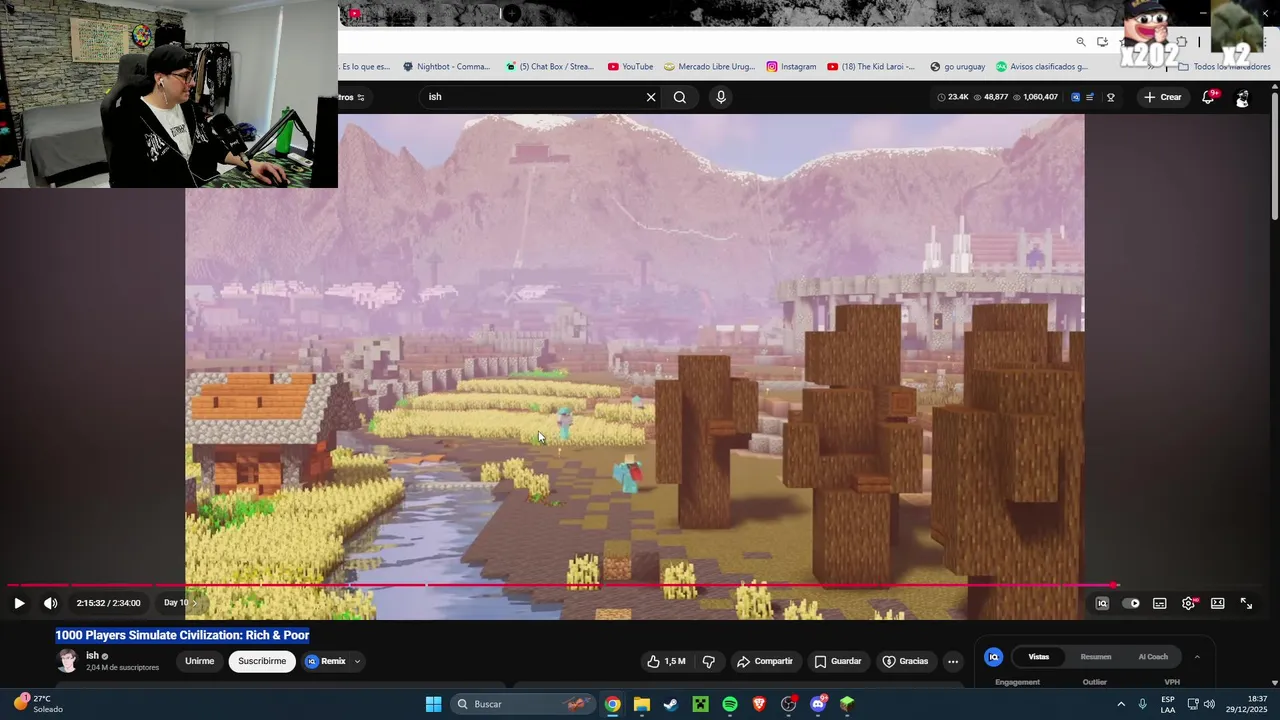
Task: Click the 'Gracias' button
Action: pyautogui.click(x=905, y=661)
